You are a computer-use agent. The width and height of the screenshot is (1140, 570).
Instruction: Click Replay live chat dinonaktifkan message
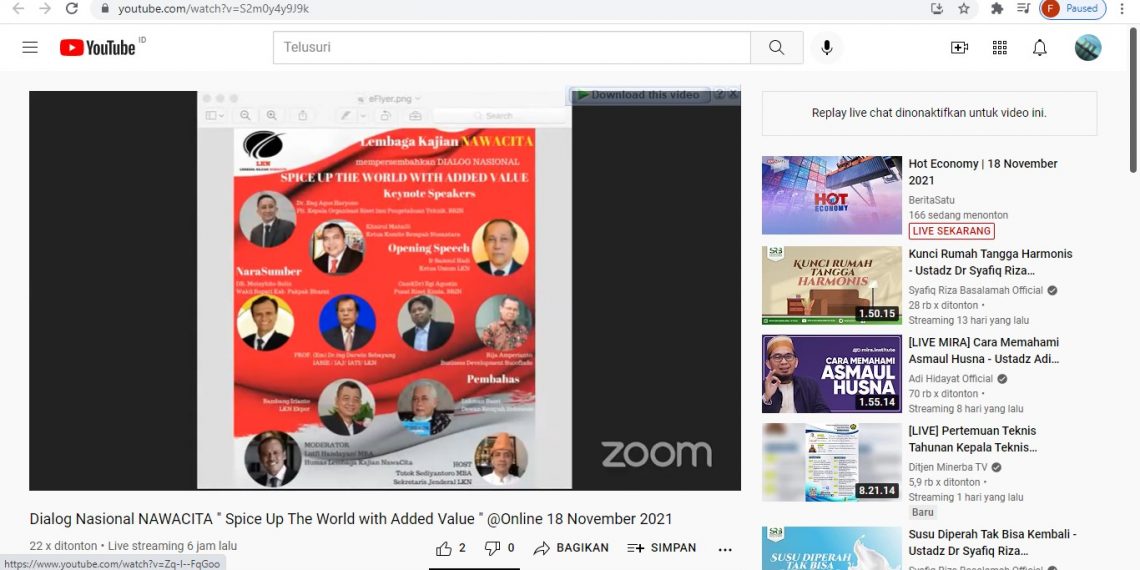point(929,113)
